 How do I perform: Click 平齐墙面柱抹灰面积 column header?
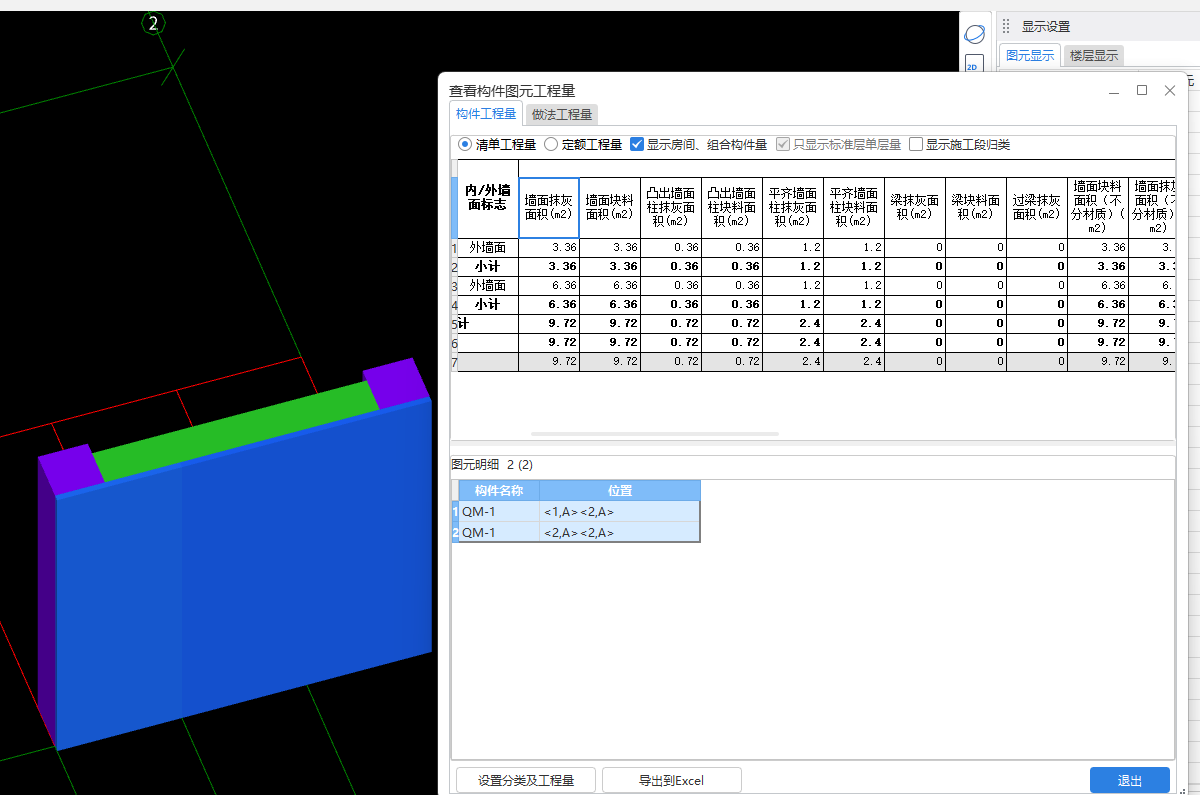click(x=793, y=207)
